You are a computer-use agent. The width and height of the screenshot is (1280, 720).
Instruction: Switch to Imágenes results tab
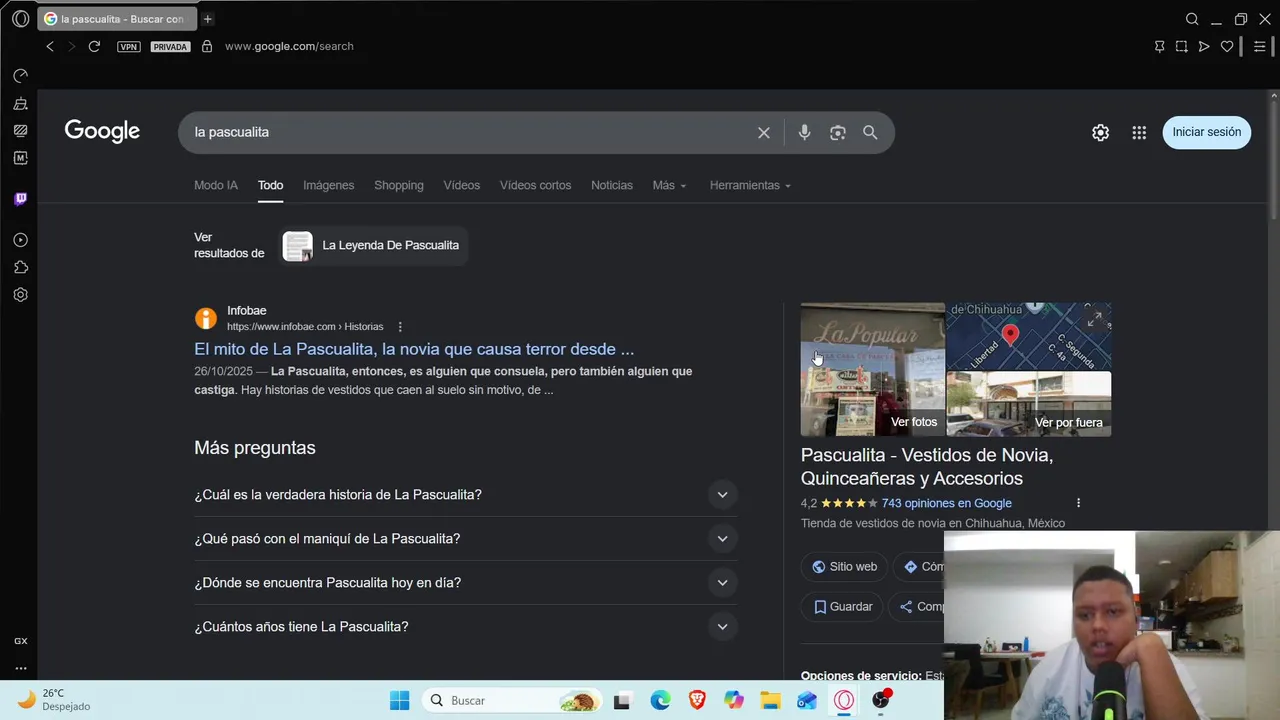click(x=329, y=185)
